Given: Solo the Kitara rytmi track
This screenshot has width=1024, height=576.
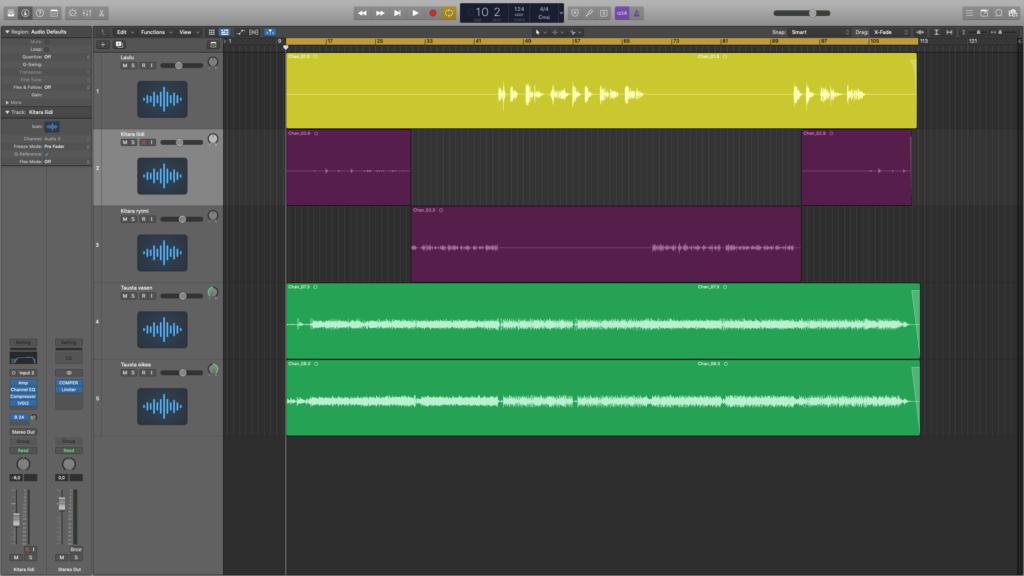Looking at the screenshot, I should [x=133, y=219].
